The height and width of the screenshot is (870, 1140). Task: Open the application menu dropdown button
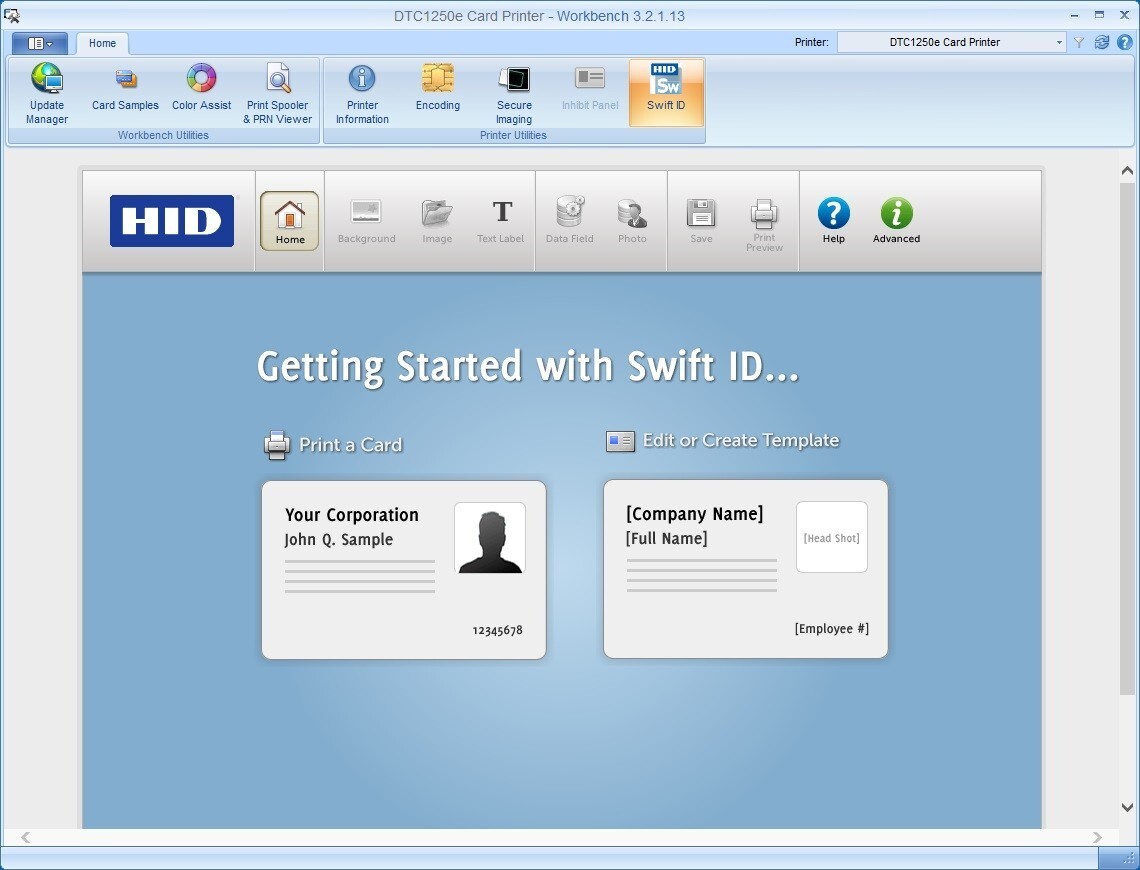[x=40, y=43]
